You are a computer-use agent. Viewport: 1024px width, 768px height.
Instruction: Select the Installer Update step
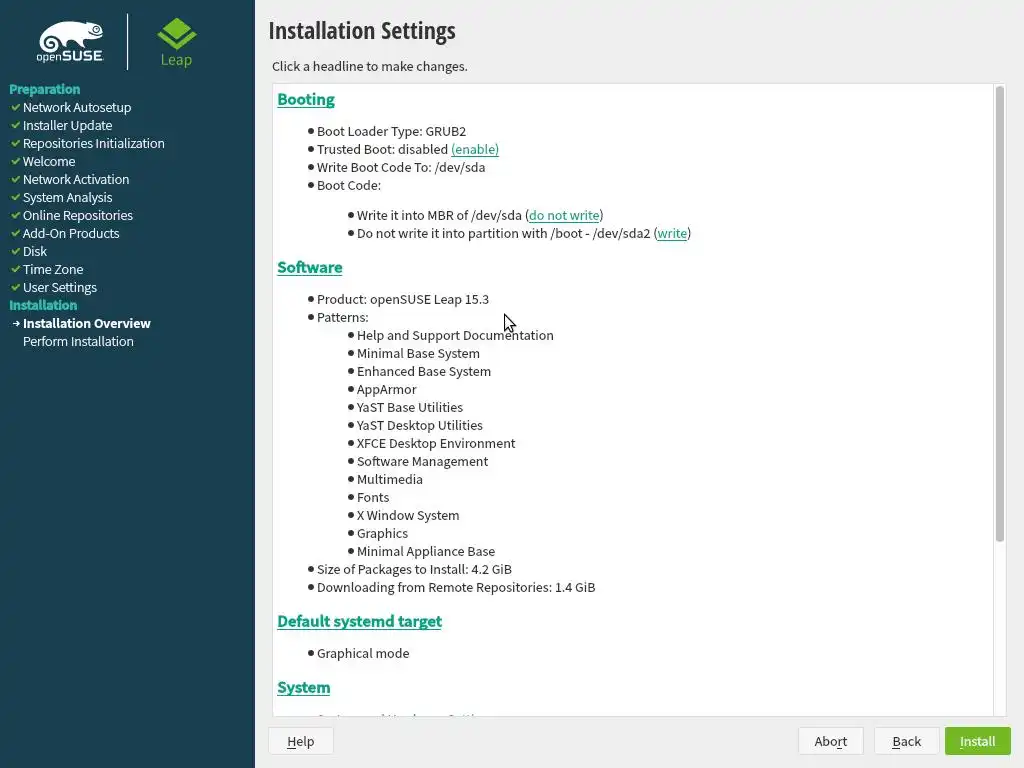(x=67, y=125)
